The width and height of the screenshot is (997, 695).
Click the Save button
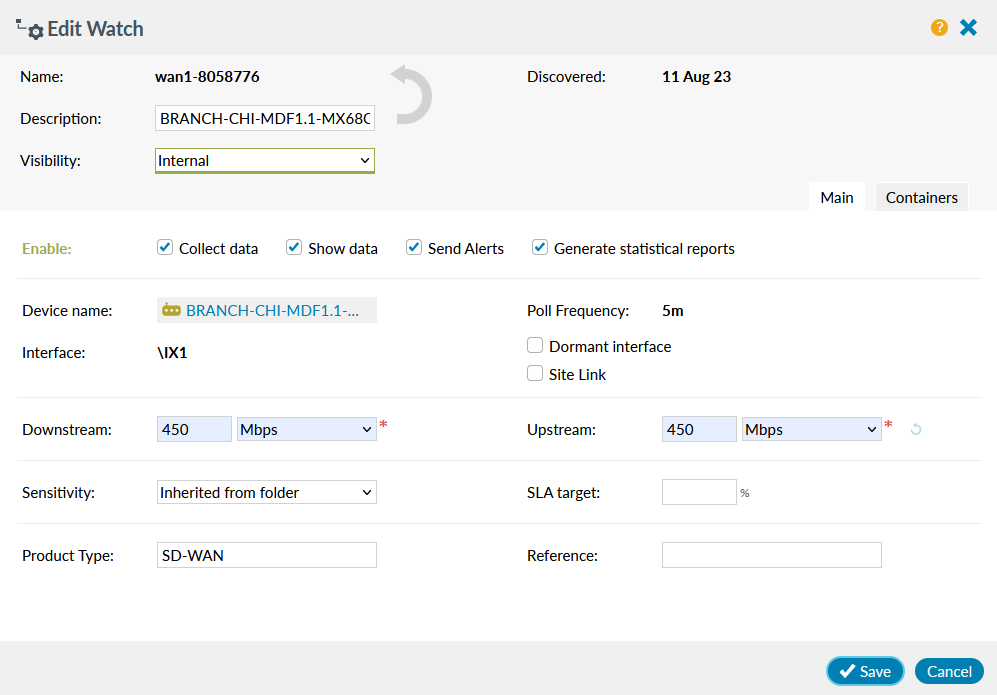pos(864,671)
